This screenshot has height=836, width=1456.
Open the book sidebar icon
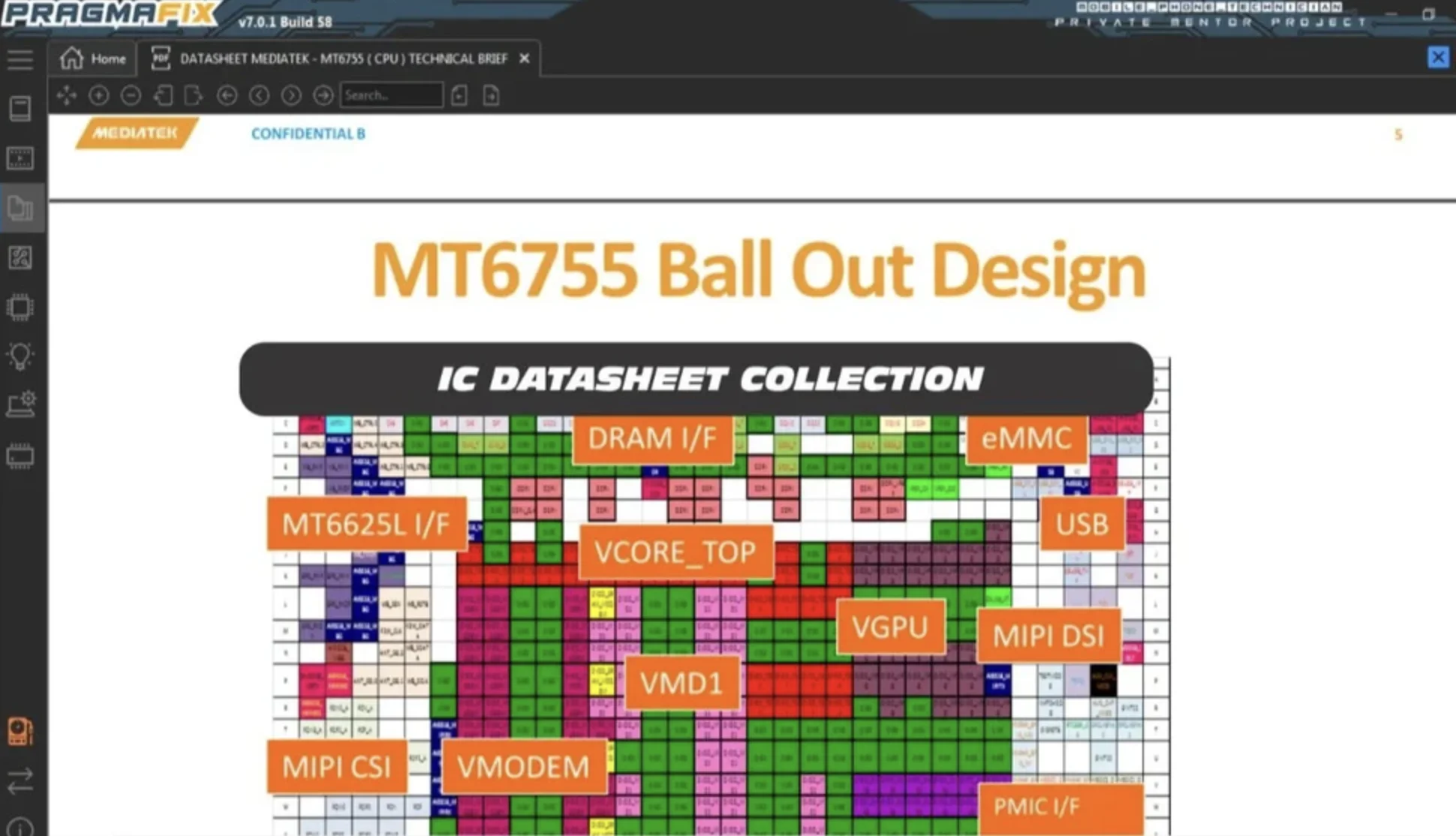click(20, 109)
